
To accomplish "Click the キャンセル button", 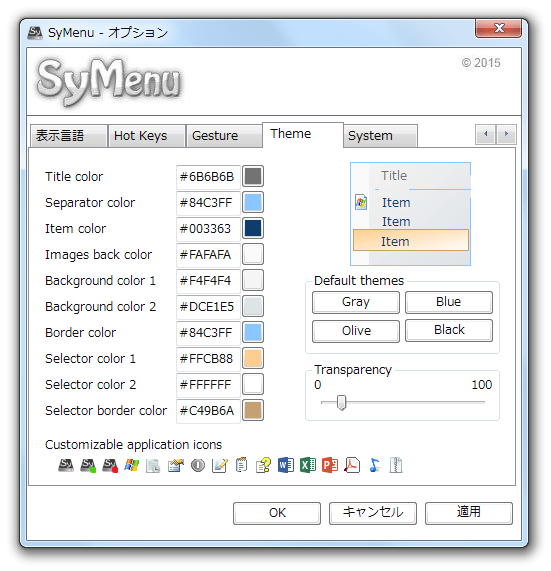I will tap(373, 513).
